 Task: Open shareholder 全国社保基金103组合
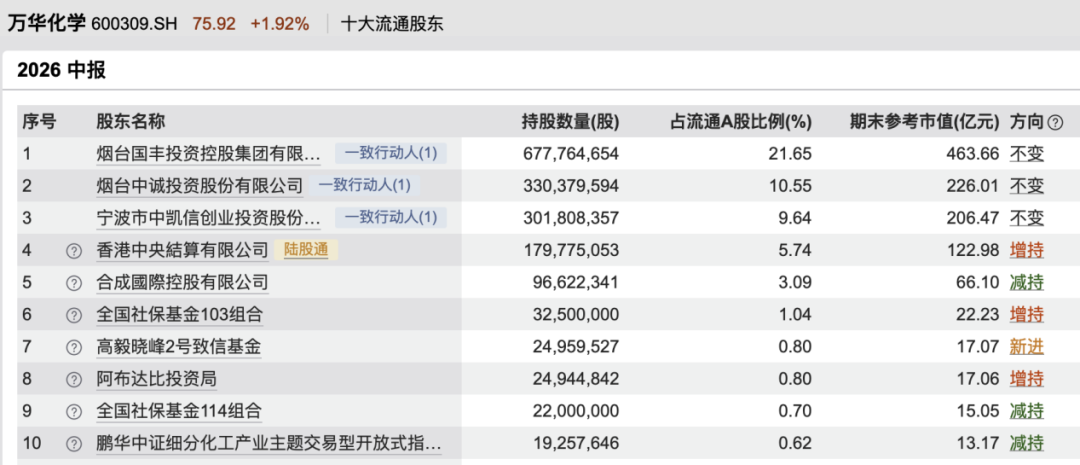pos(179,316)
